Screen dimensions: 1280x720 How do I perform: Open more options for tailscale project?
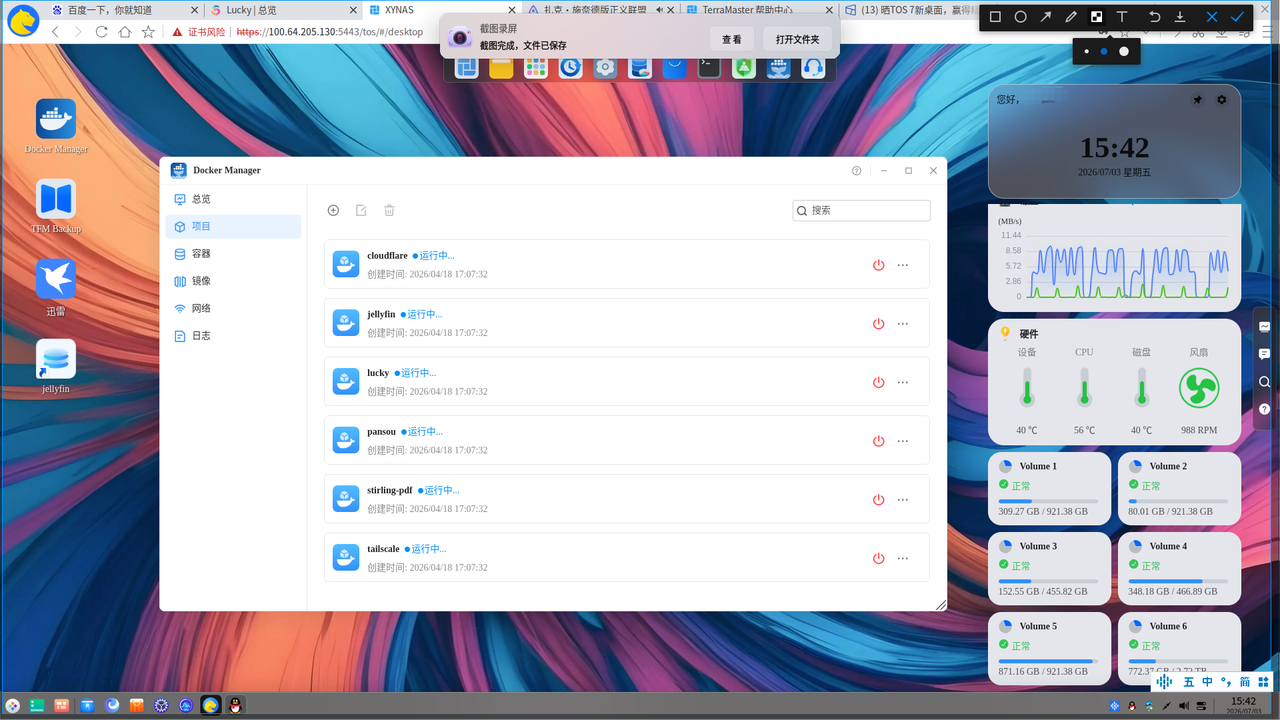[x=903, y=558]
